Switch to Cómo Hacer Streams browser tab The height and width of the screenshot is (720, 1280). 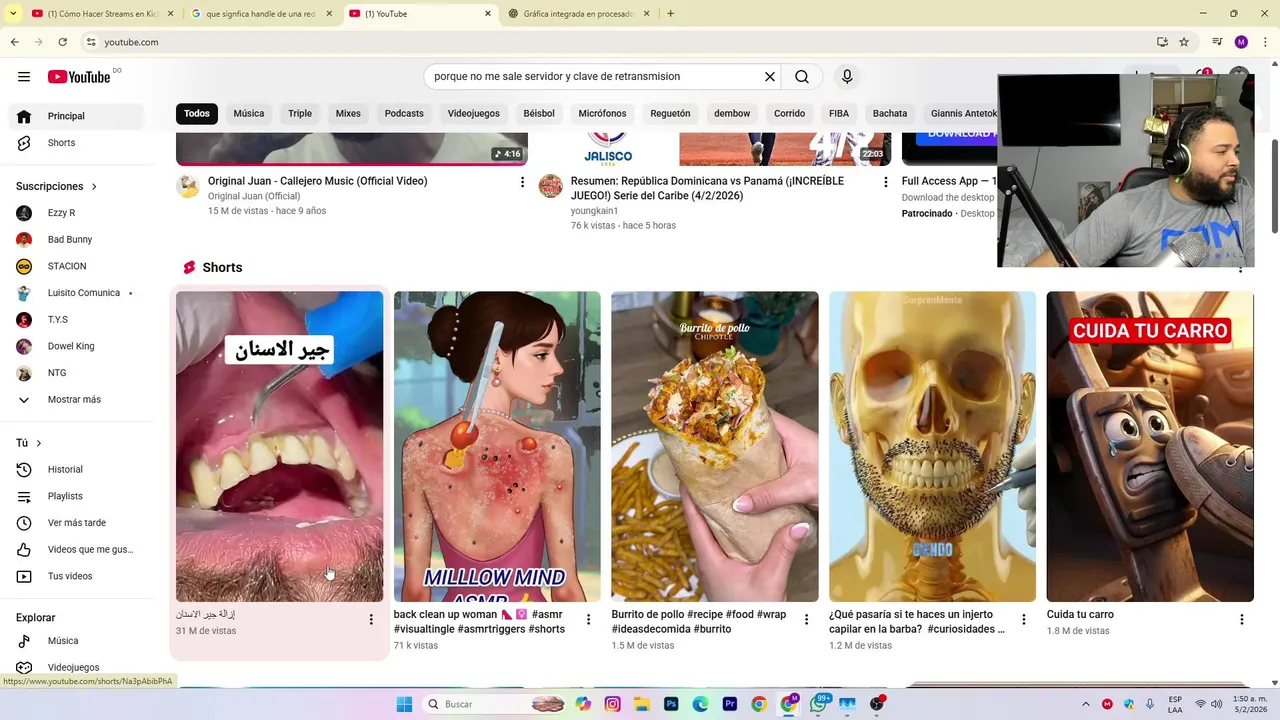pyautogui.click(x=103, y=14)
